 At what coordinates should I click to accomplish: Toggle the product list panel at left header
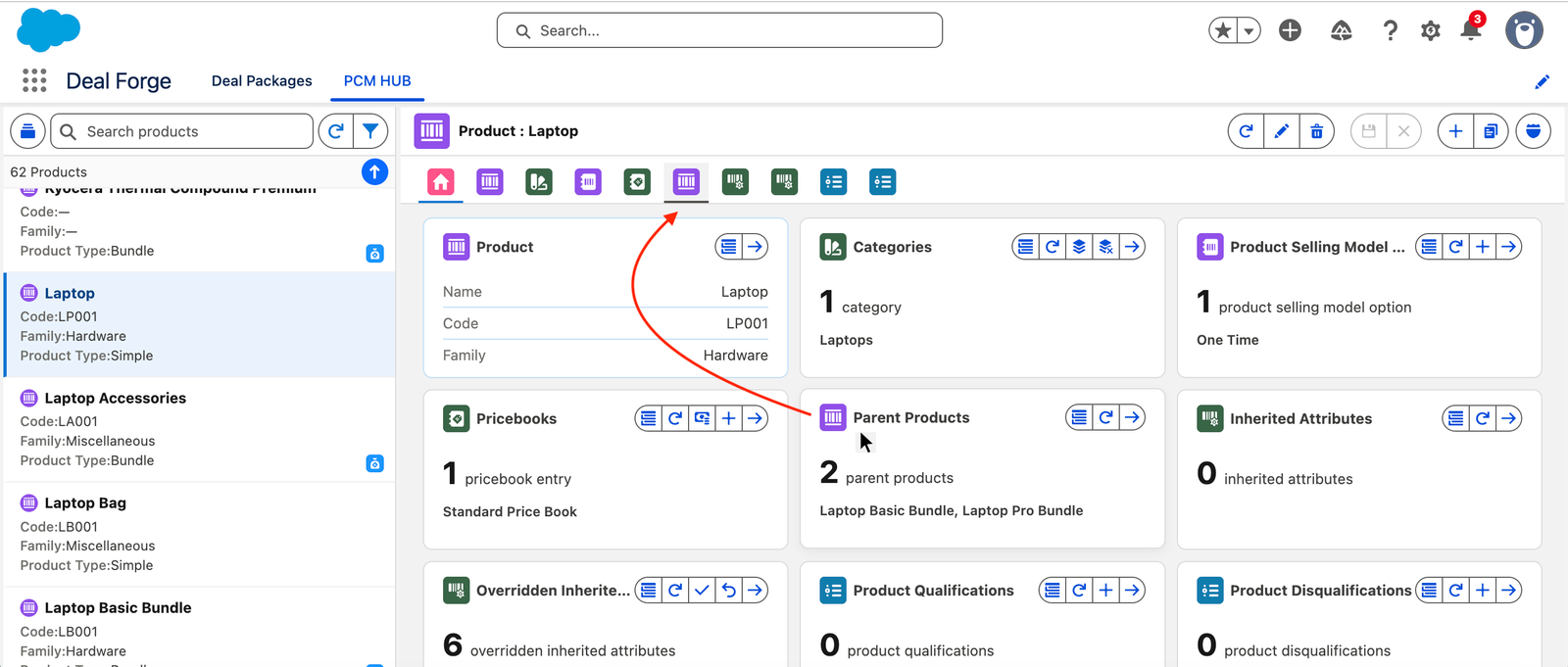coord(27,131)
